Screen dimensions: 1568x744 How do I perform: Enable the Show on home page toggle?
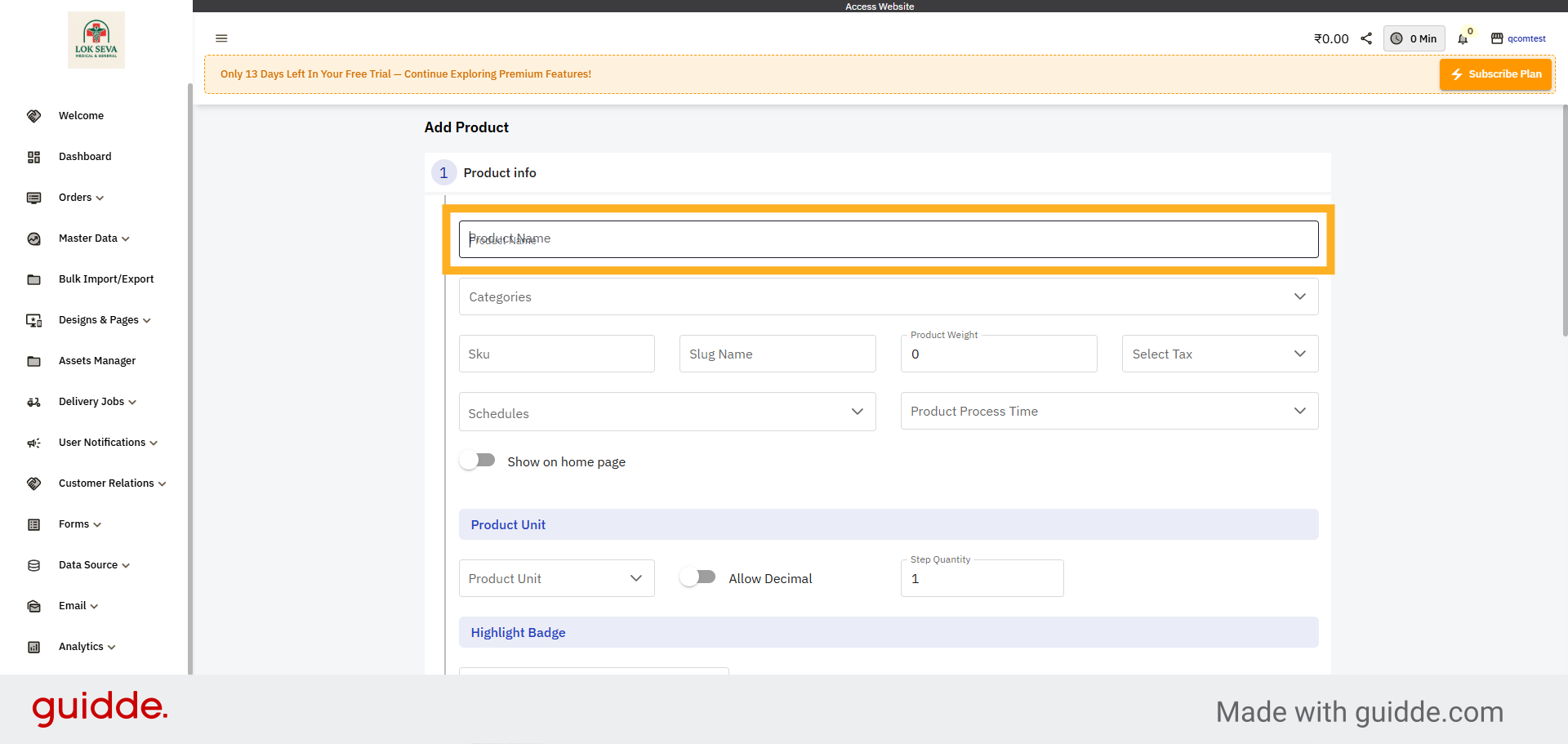pos(477,460)
